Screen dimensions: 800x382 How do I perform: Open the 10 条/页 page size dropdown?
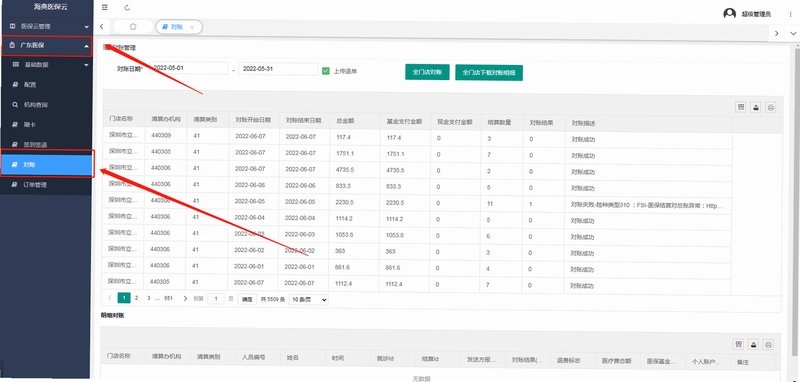click(x=308, y=299)
